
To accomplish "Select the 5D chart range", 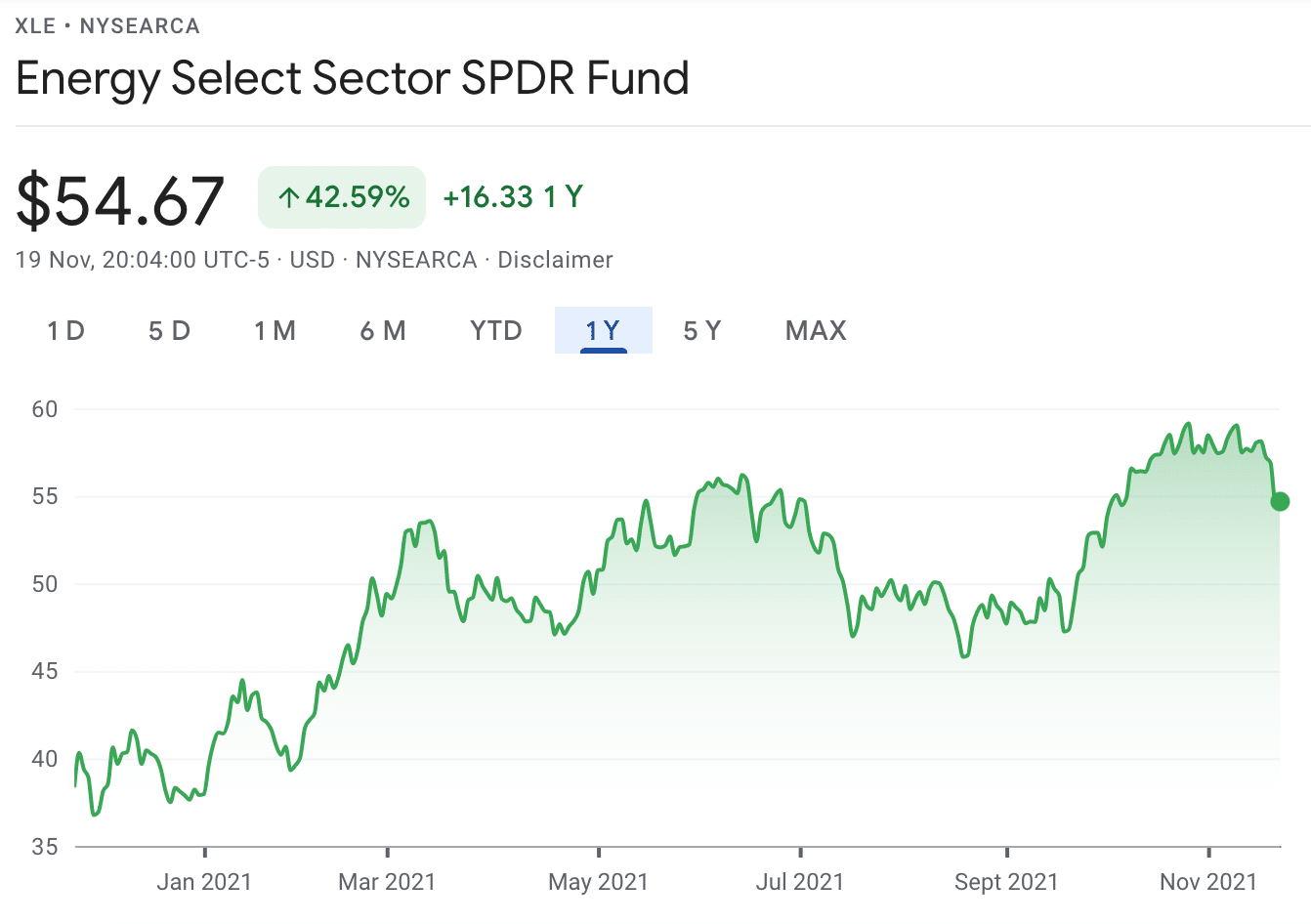I will point(169,331).
